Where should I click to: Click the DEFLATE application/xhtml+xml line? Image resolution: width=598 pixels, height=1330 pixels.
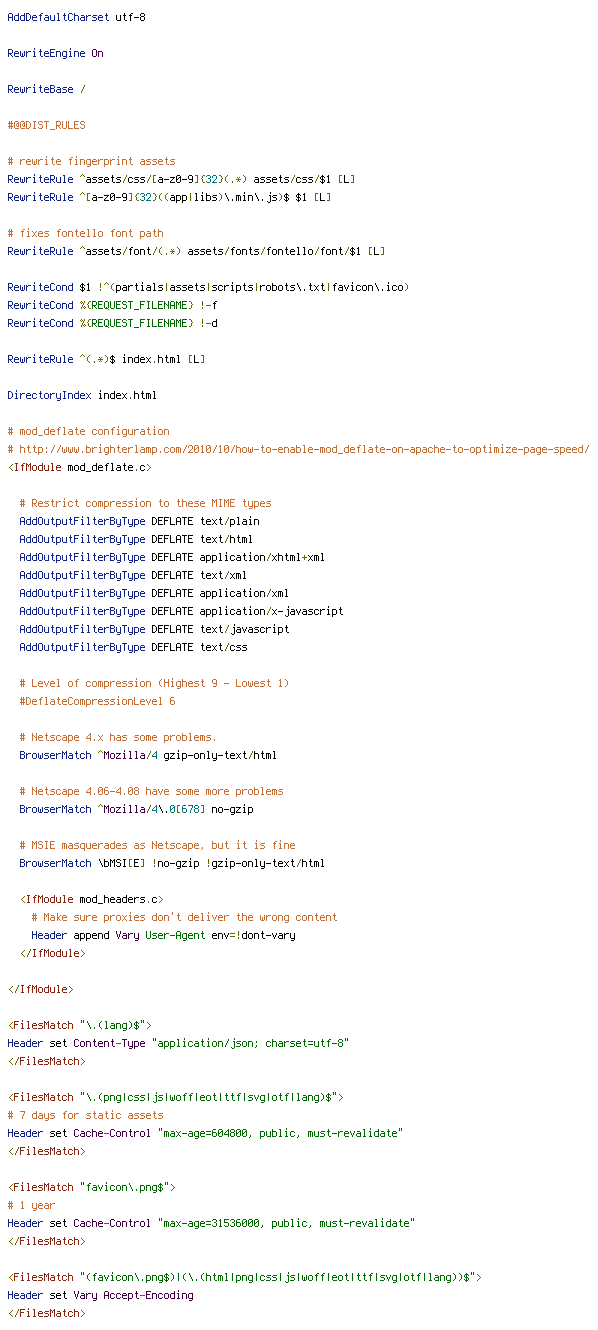(x=172, y=558)
